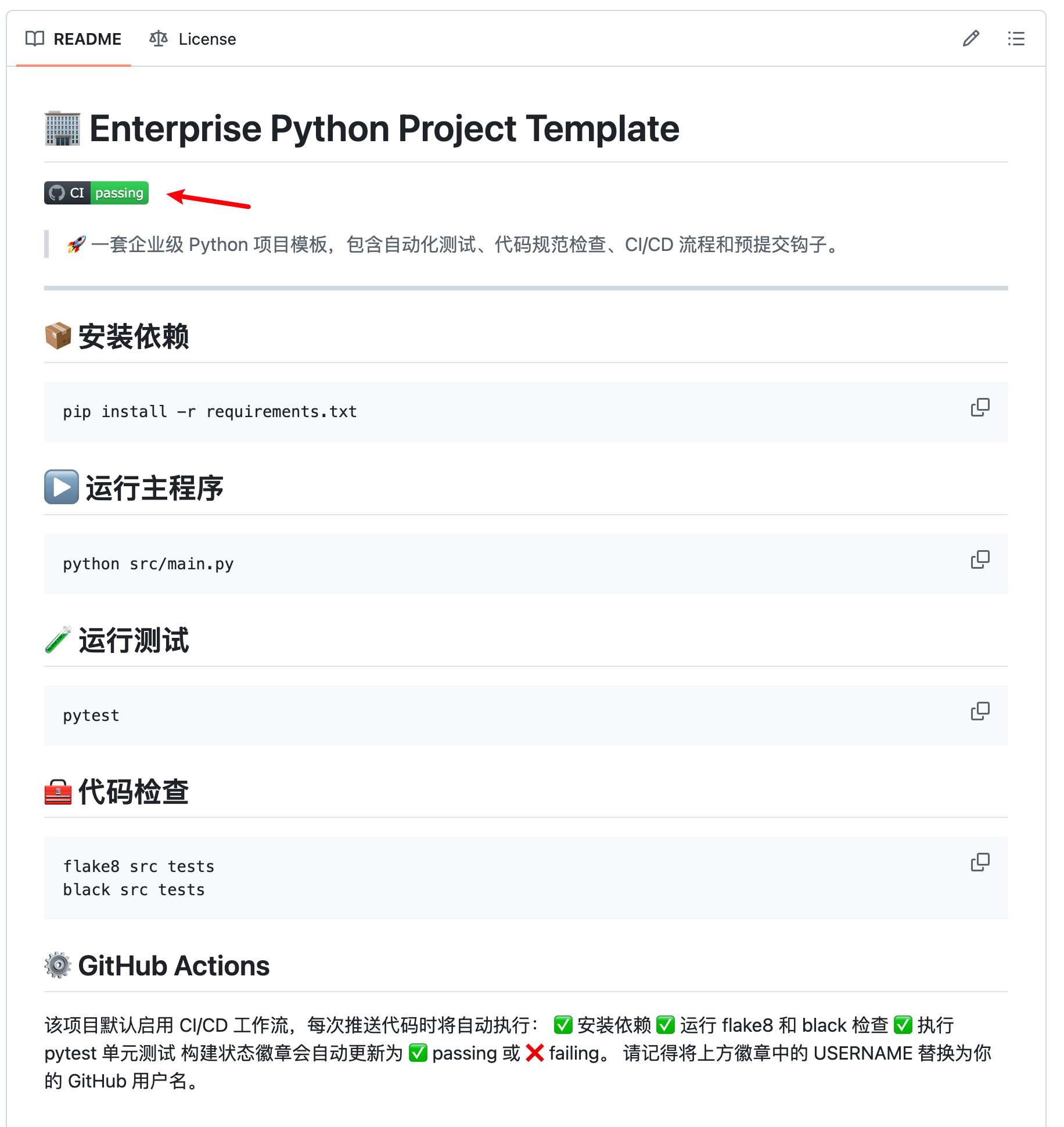Click the scales icon beside License
The width and height of the screenshot is (1064, 1127).
tap(159, 39)
